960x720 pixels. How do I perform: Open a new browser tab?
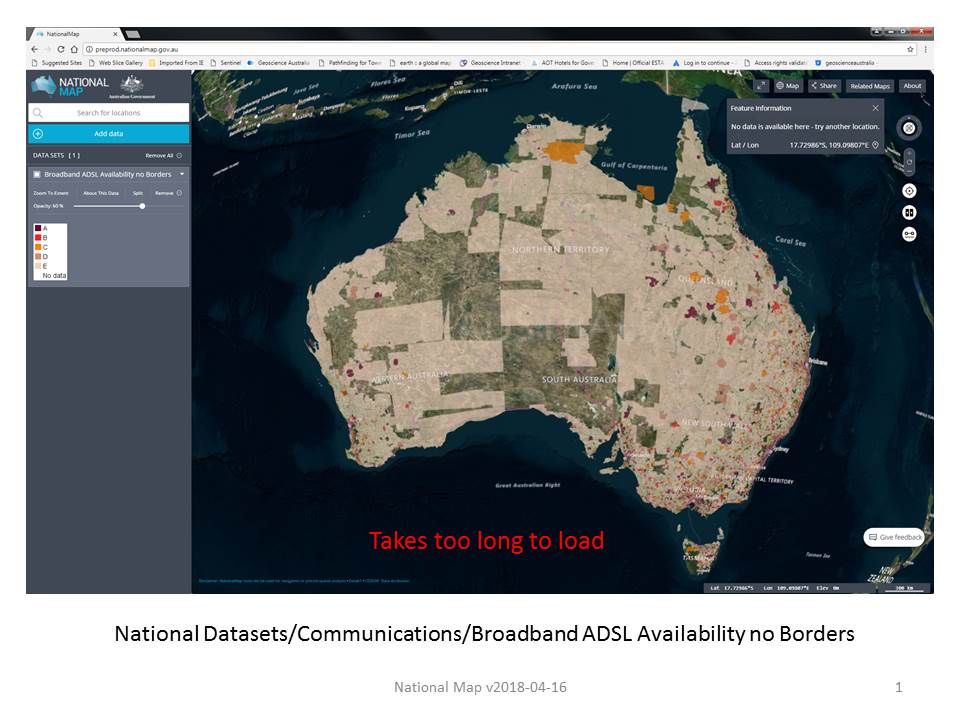pos(133,34)
